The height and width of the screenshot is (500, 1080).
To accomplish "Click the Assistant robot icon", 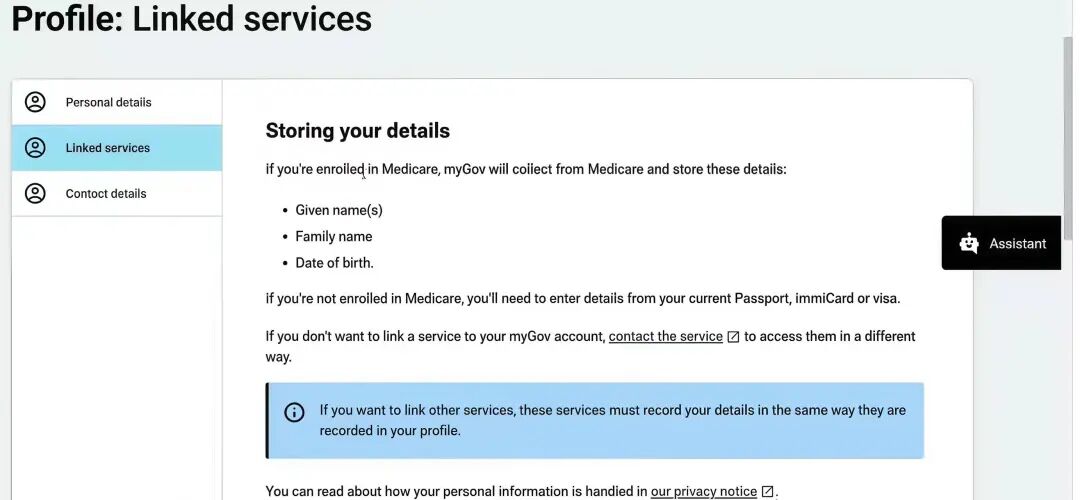I will pos(968,243).
